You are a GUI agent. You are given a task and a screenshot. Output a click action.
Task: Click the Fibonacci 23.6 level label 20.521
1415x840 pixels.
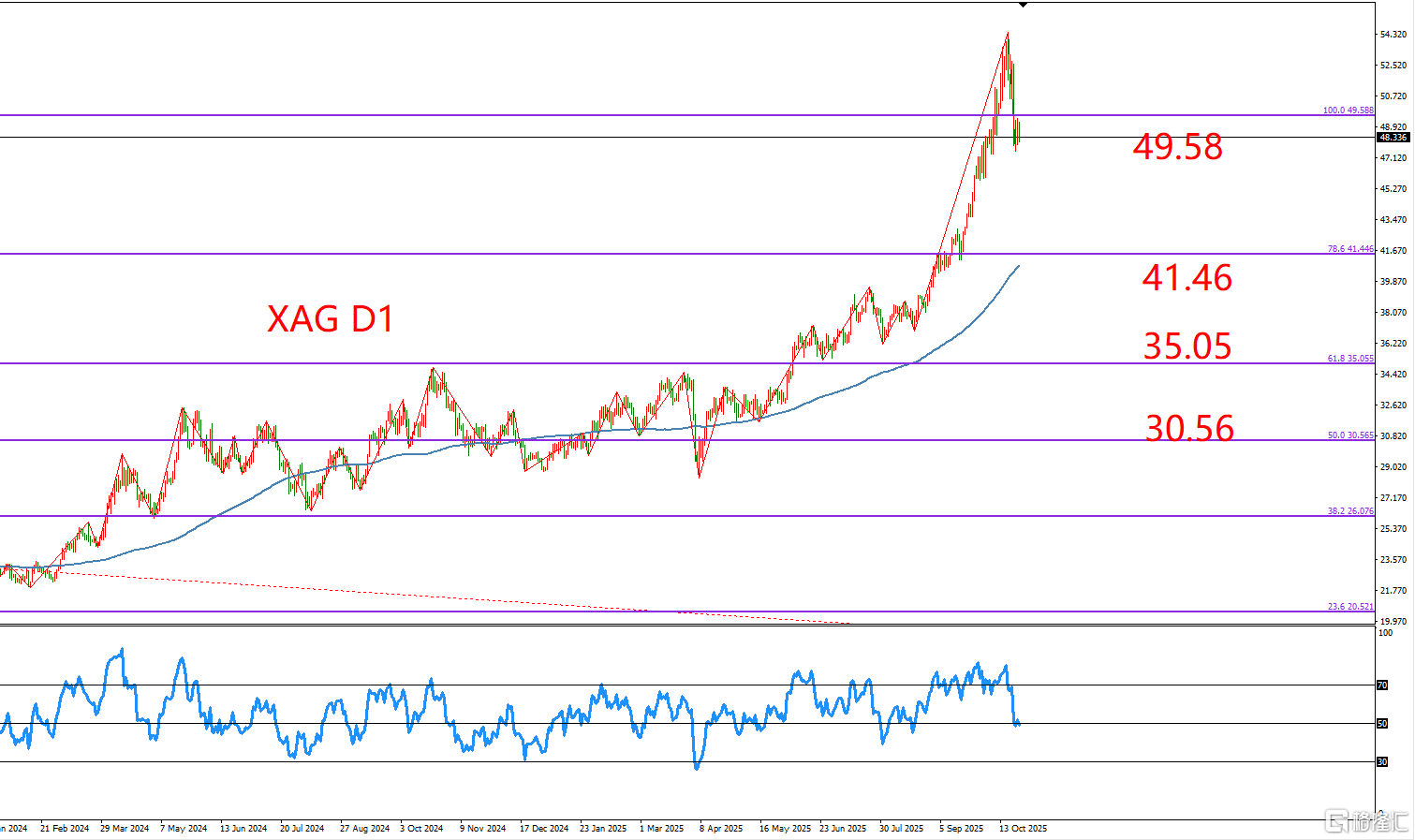[1349, 607]
